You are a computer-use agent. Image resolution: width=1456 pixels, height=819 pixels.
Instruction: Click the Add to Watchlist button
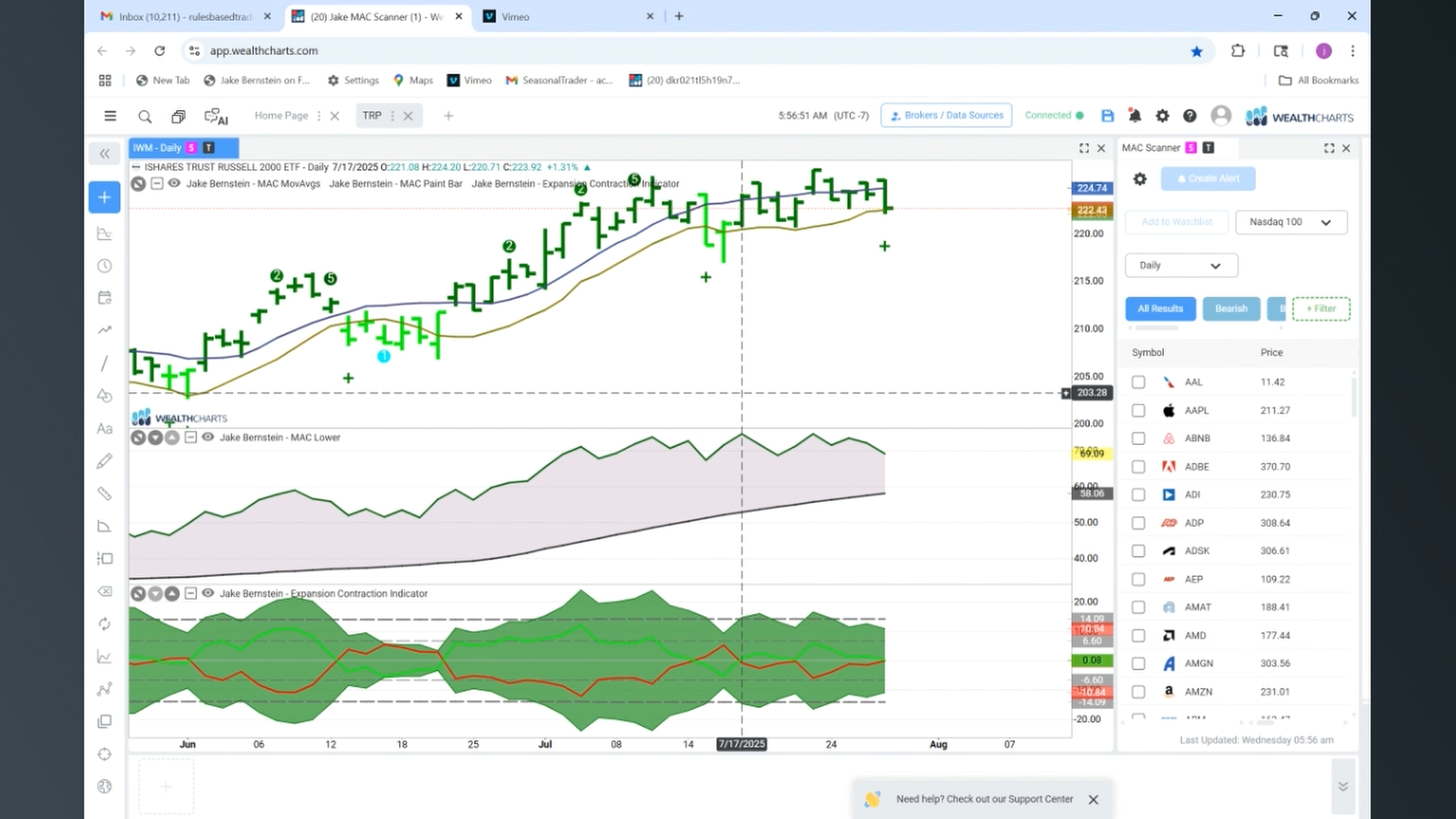click(1177, 222)
